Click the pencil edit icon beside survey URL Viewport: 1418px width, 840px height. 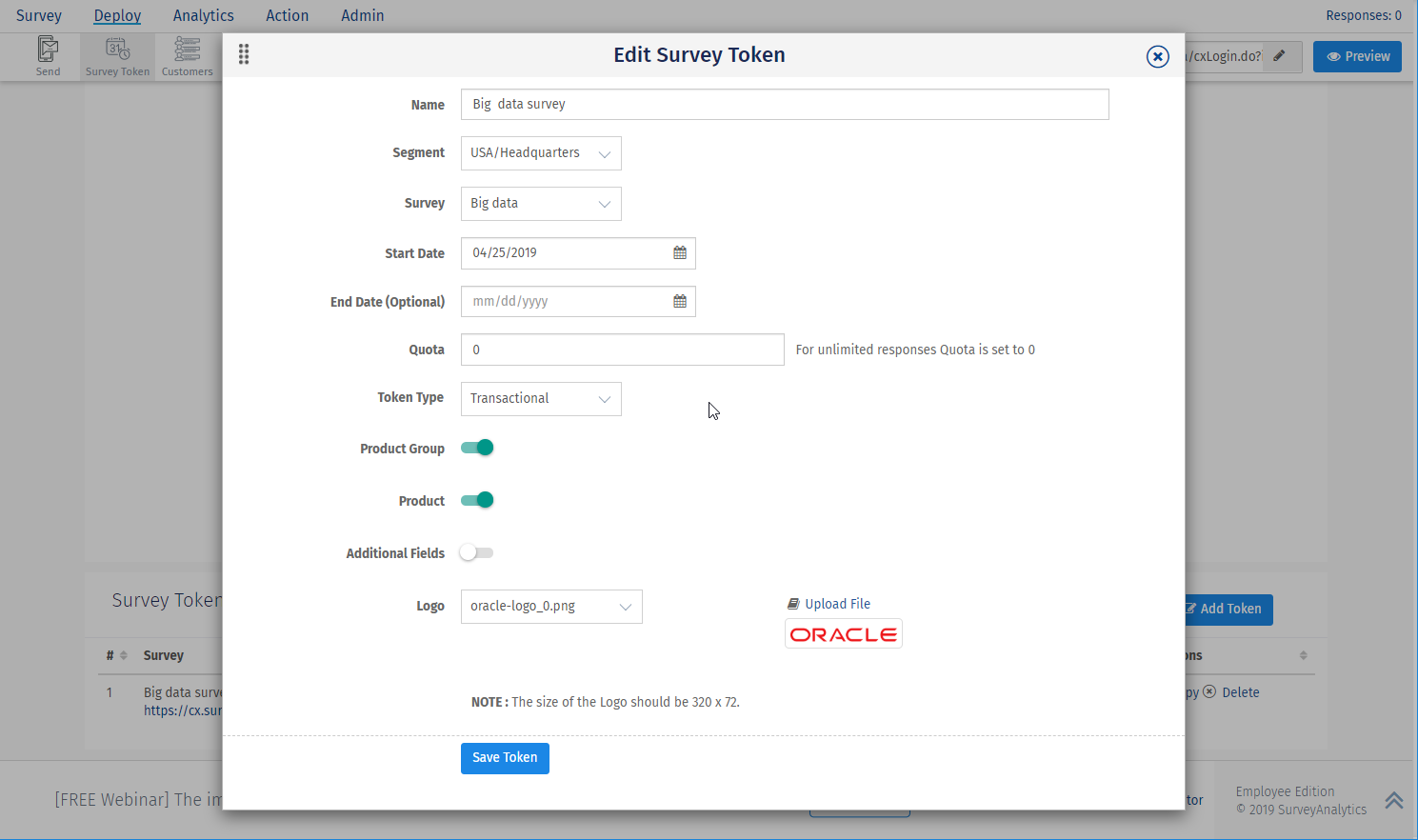point(1277,56)
